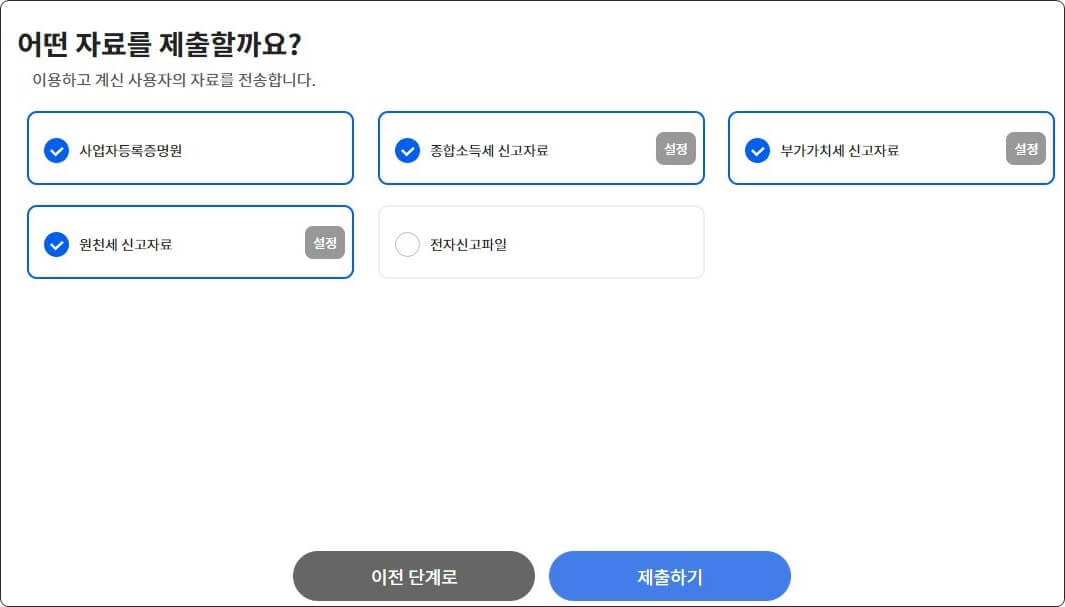Click the 제출하기 submit button
Image resolution: width=1065 pixels, height=607 pixels.
click(x=672, y=576)
